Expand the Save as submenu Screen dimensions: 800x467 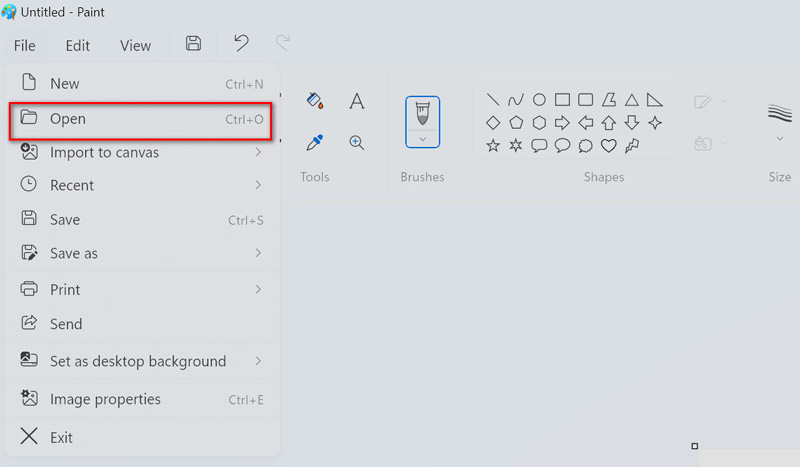point(142,253)
